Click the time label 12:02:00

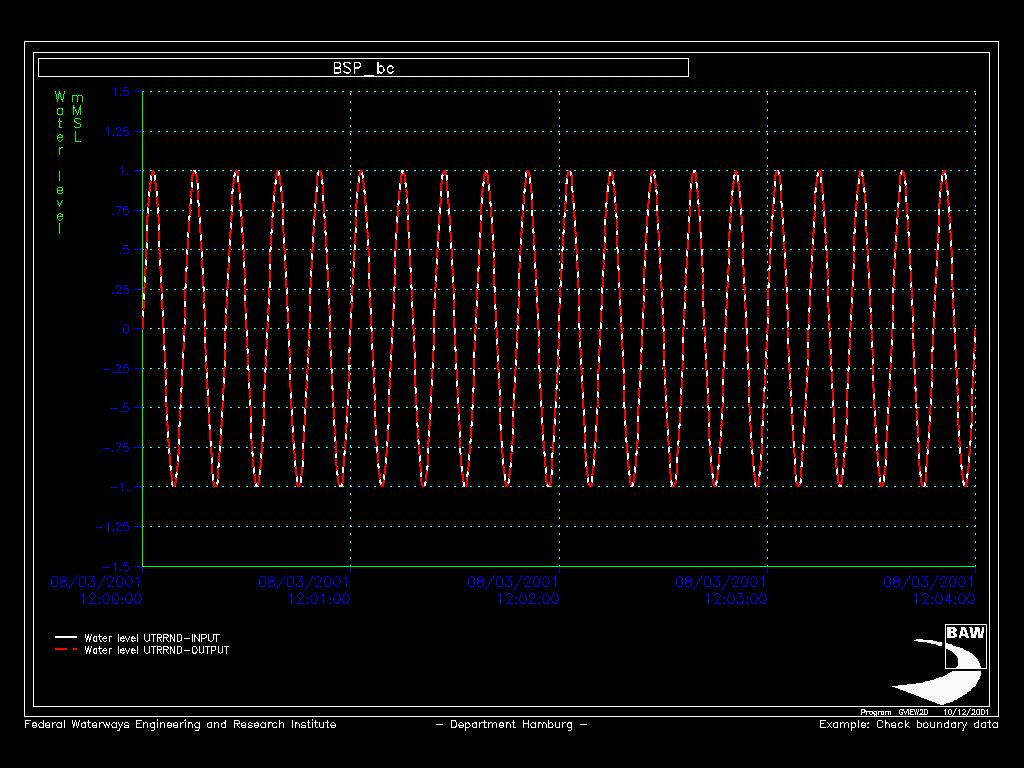pos(528,599)
